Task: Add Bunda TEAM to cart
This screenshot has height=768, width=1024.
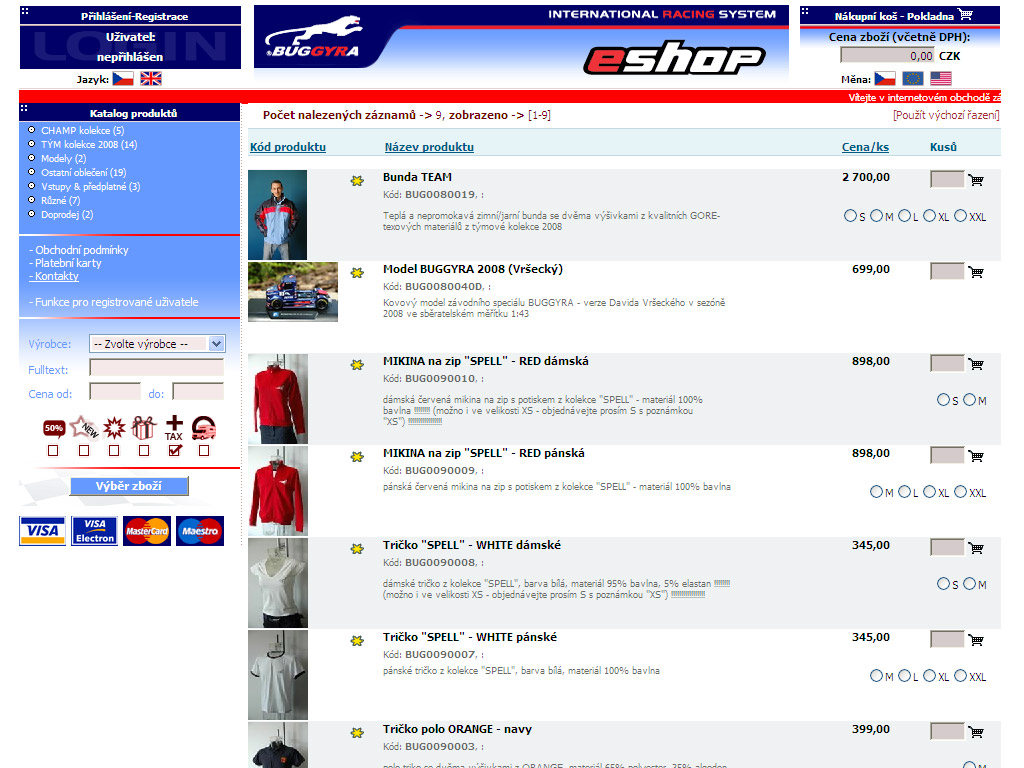Action: tap(976, 180)
